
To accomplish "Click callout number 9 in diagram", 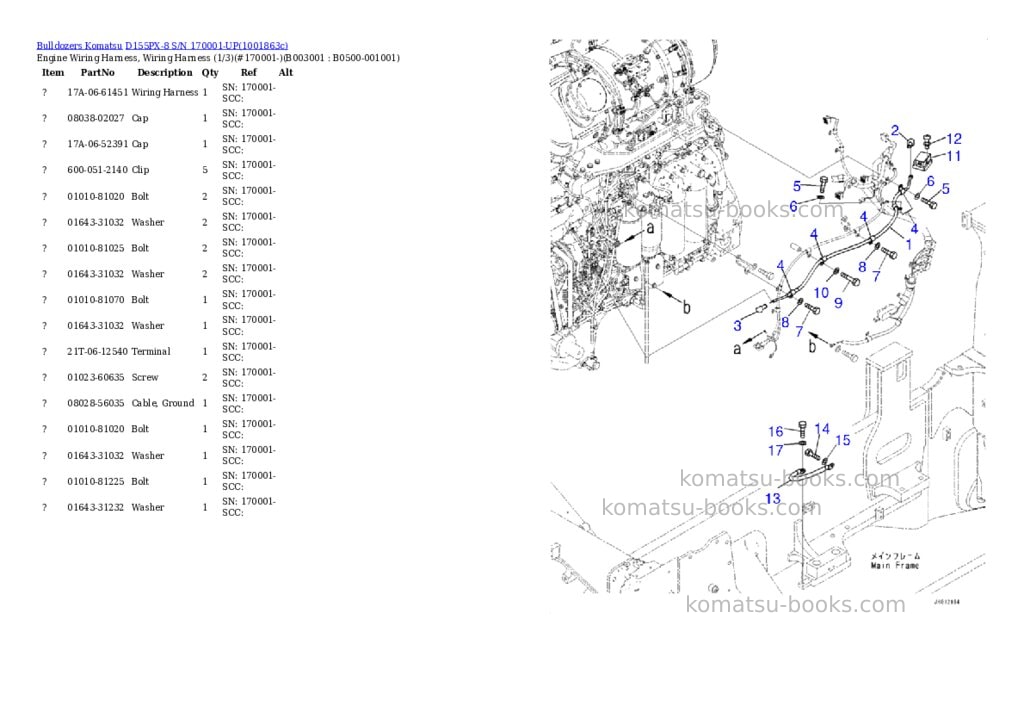I will (x=839, y=302).
